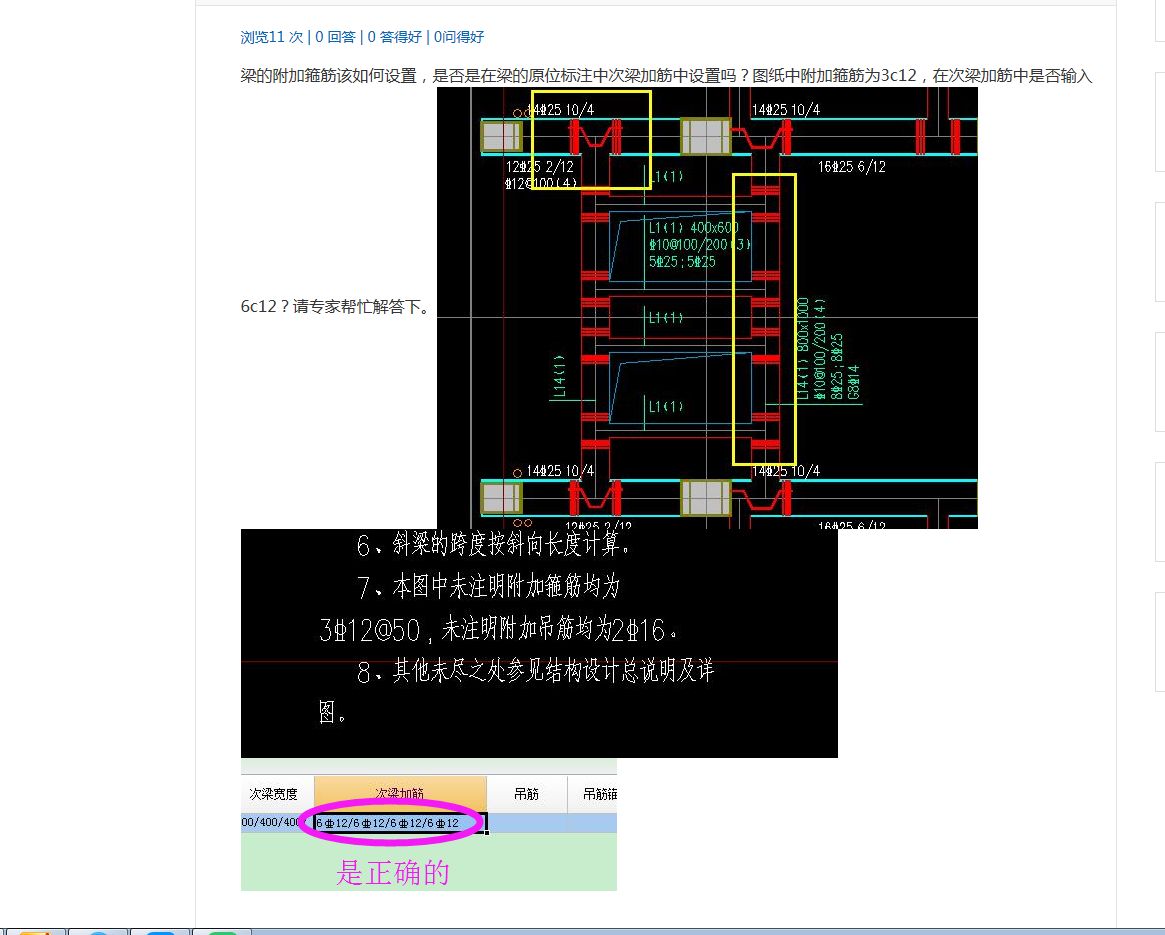Click the 0问得好 link
Image resolution: width=1165 pixels, height=935 pixels.
point(458,37)
